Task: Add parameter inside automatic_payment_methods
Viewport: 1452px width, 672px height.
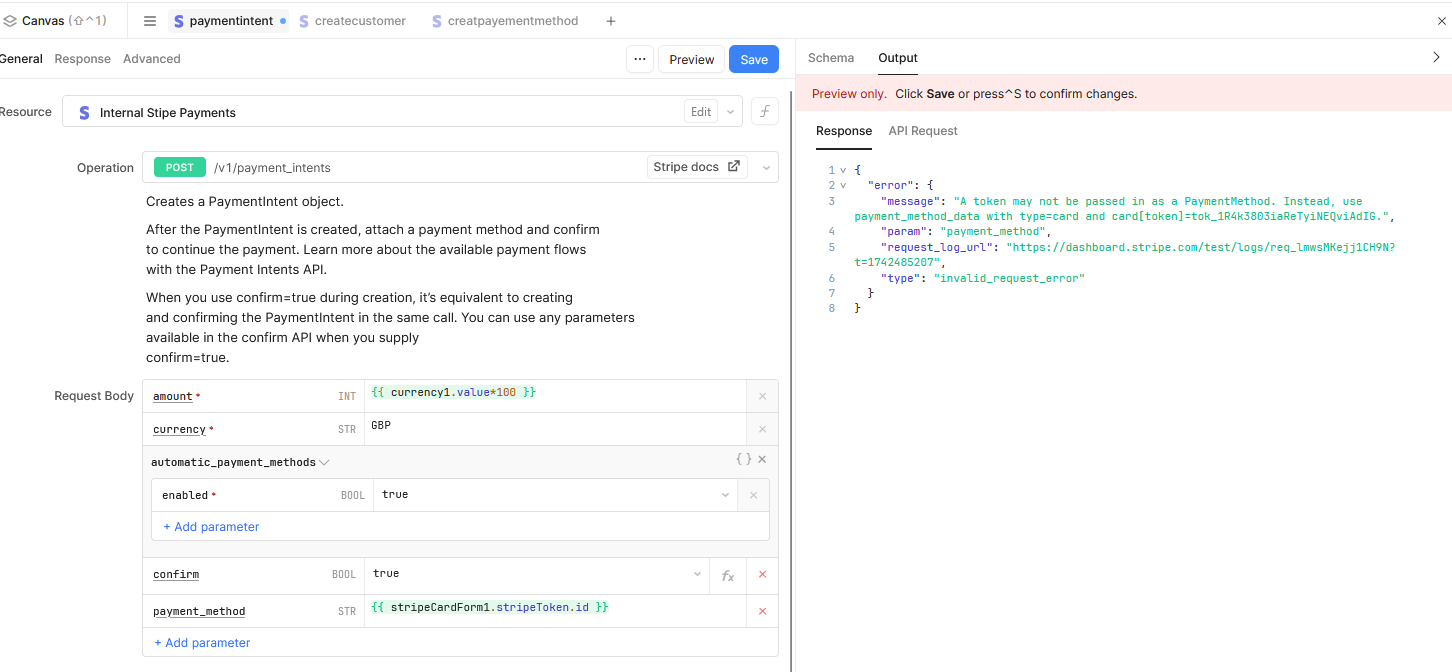Action: pos(211,527)
